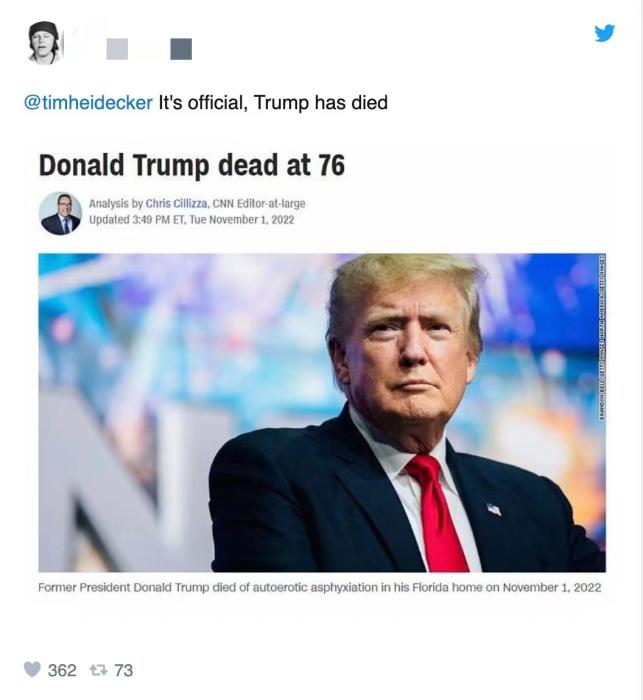Screen dimensions: 643x700
Task: Open the @timheidecker mention
Action: pyautogui.click(x=88, y=103)
